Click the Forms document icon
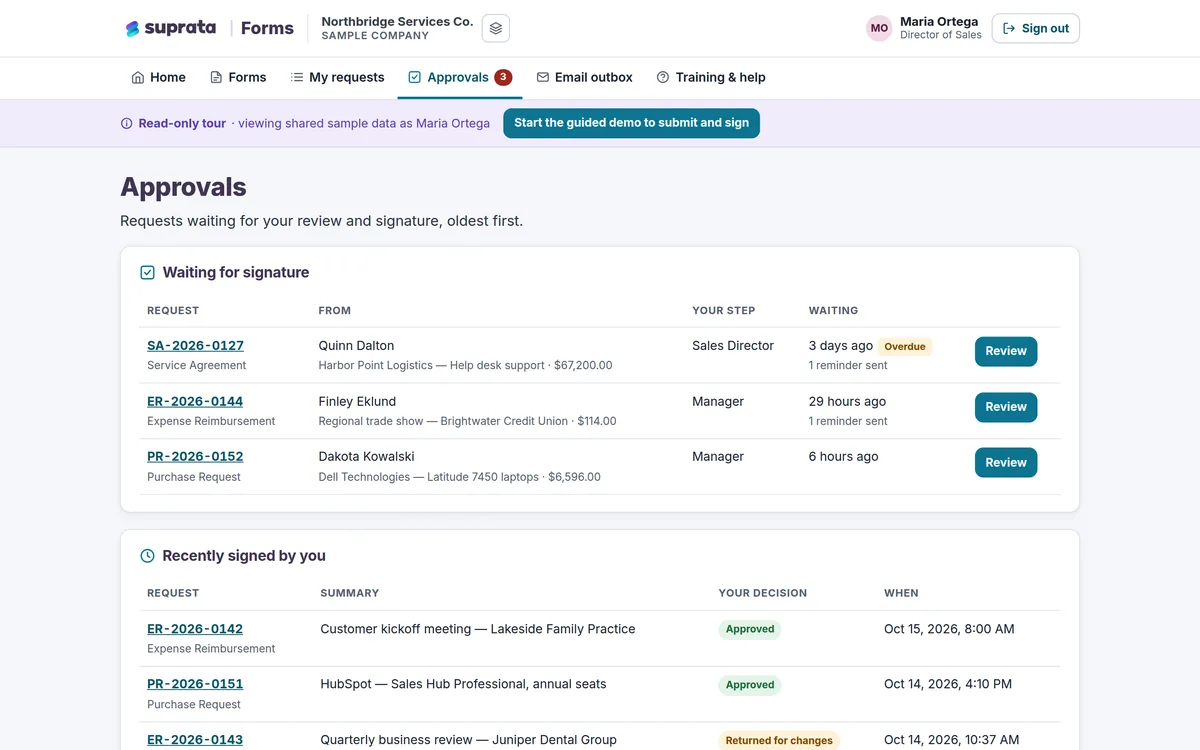This screenshot has height=750, width=1200. [216, 77]
